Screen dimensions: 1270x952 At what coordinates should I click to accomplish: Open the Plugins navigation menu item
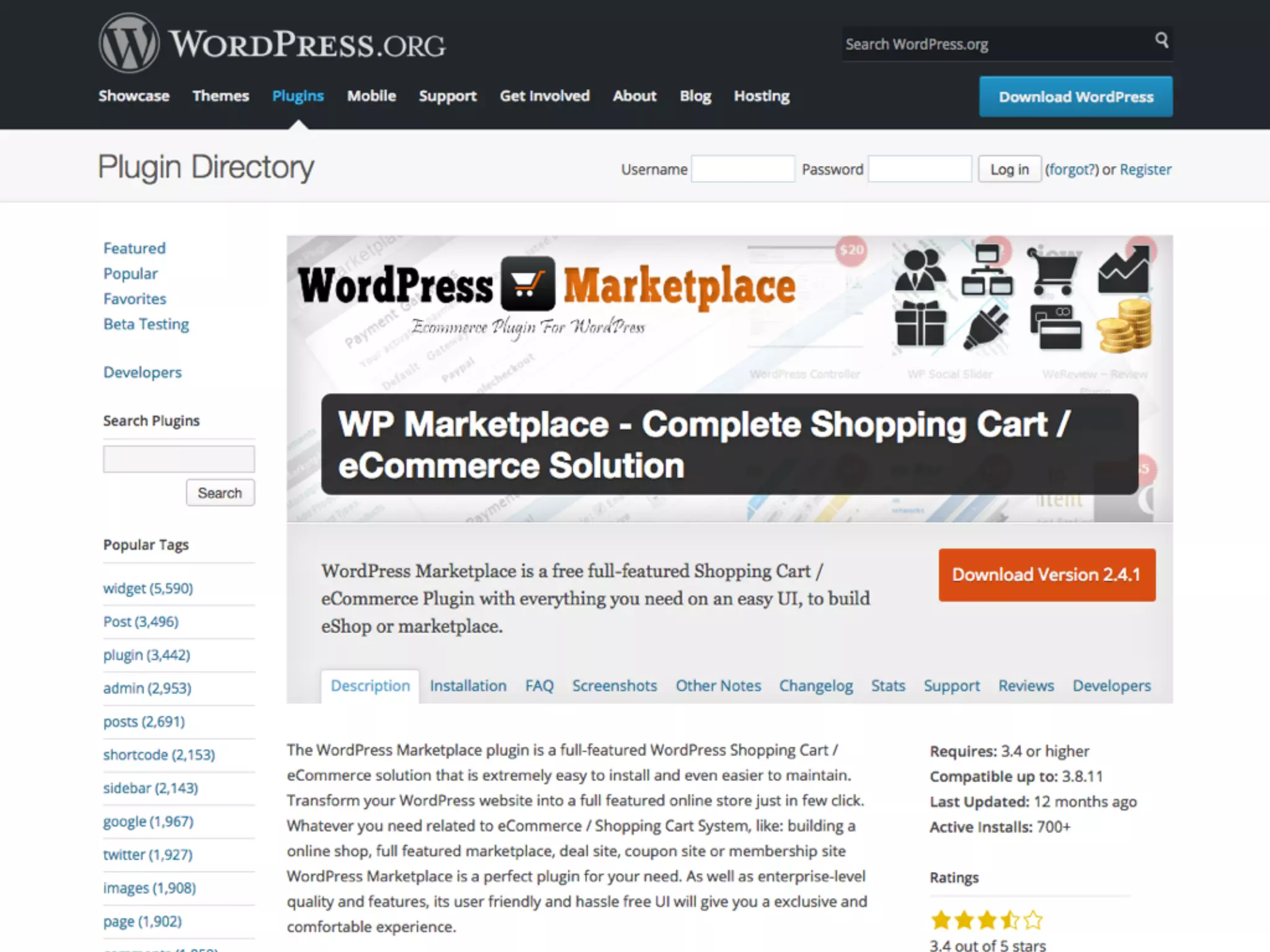point(298,96)
